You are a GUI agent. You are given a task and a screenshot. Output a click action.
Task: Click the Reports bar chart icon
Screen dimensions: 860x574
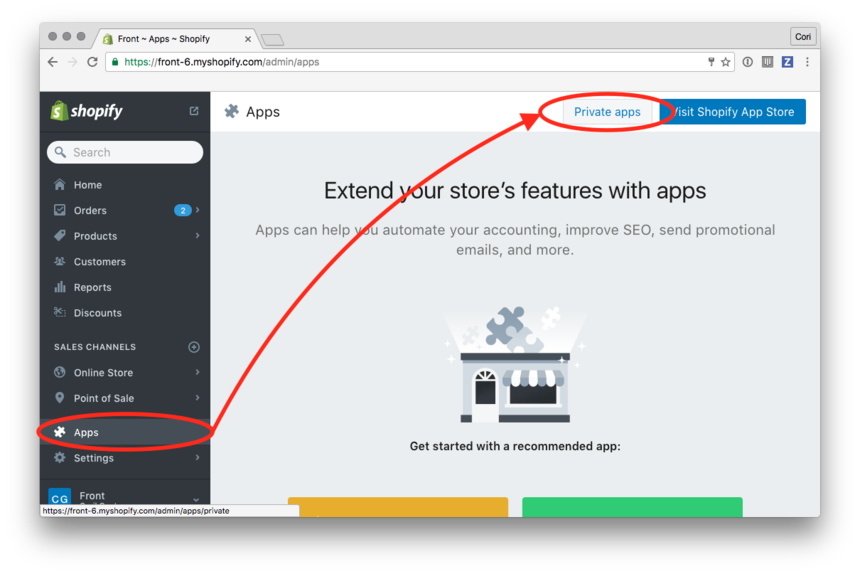coord(60,287)
